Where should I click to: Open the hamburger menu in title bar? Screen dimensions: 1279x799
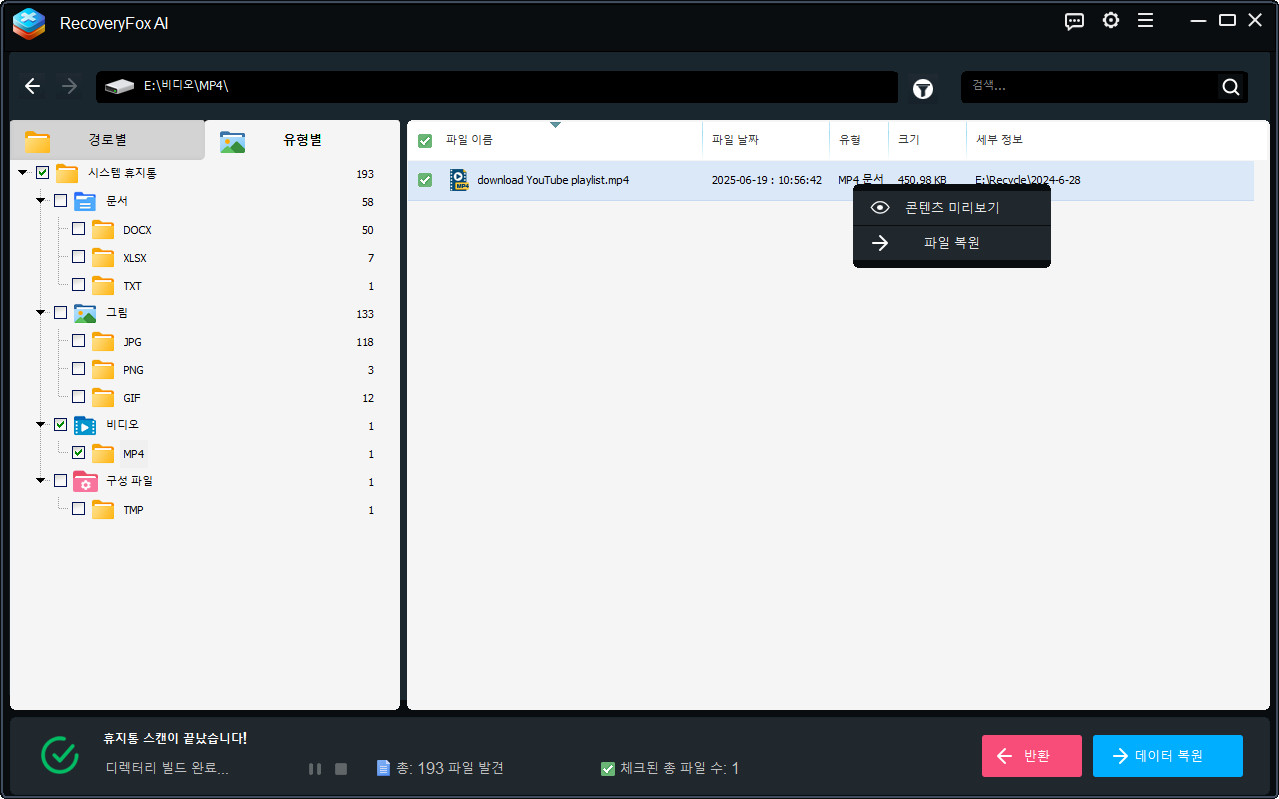point(1145,20)
